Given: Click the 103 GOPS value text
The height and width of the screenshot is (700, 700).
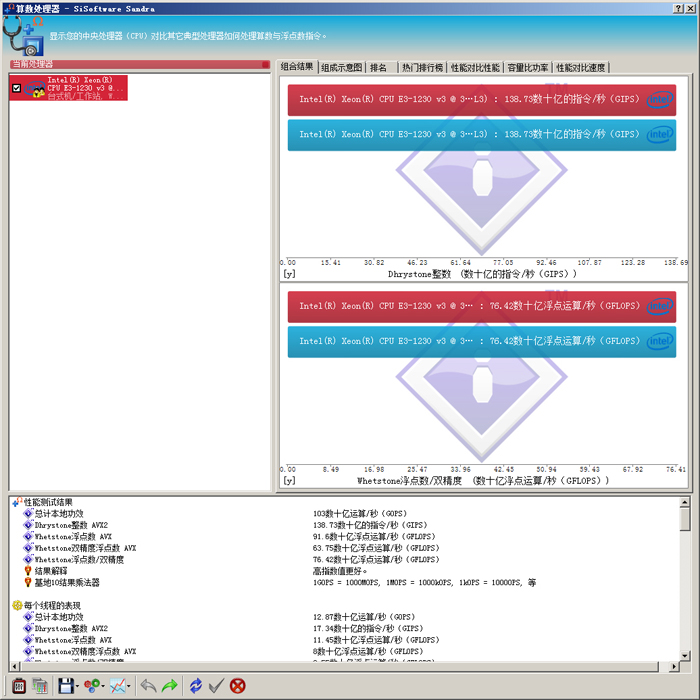Looking at the screenshot, I should point(360,514).
